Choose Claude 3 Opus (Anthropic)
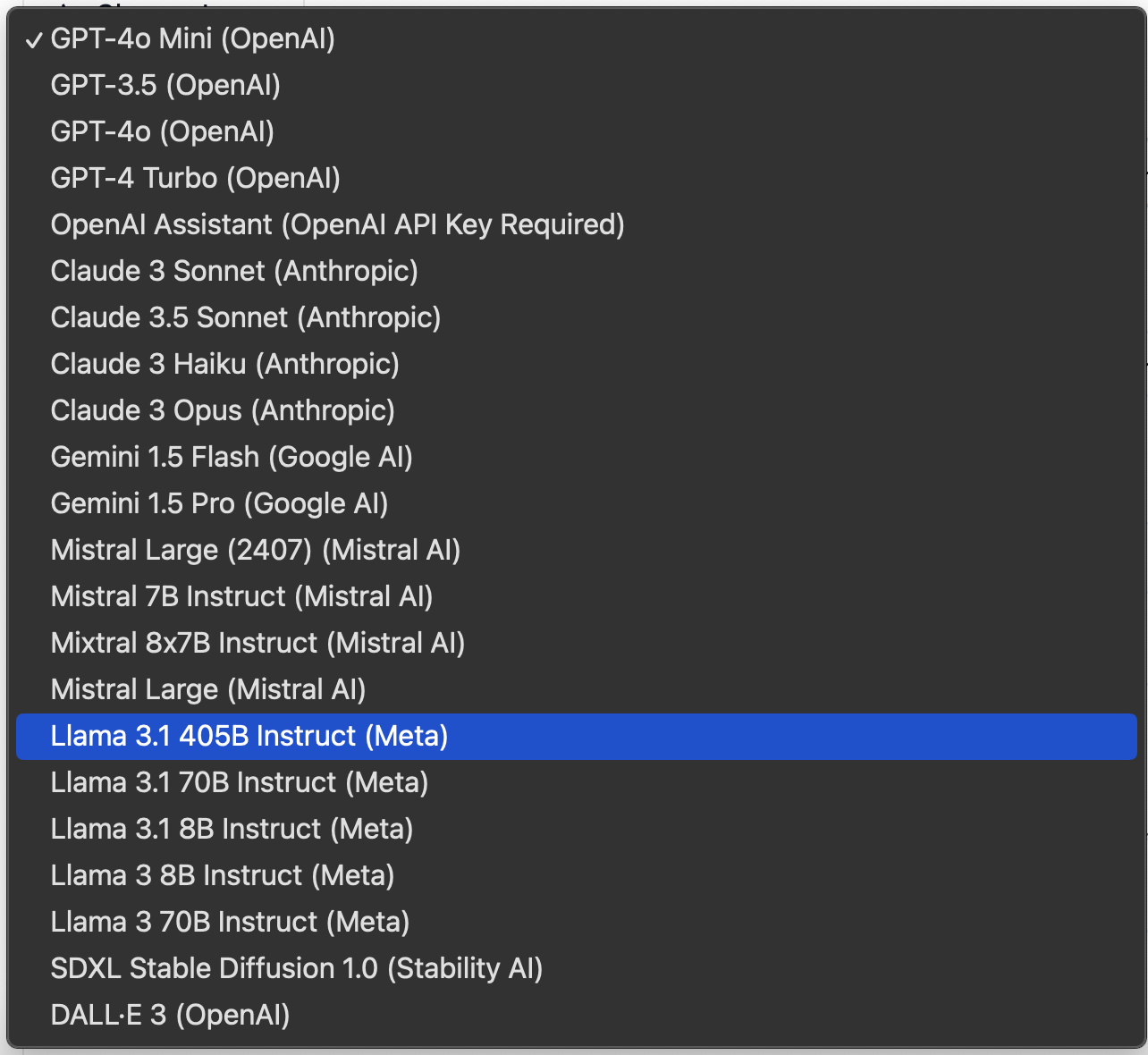 pyautogui.click(x=223, y=411)
